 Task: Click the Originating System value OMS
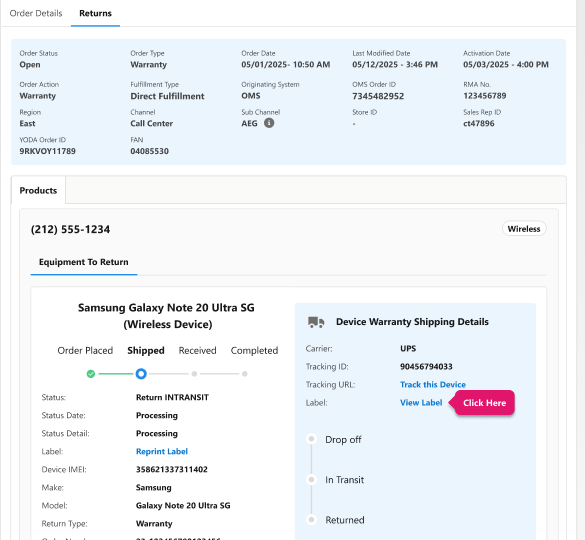(x=251, y=96)
